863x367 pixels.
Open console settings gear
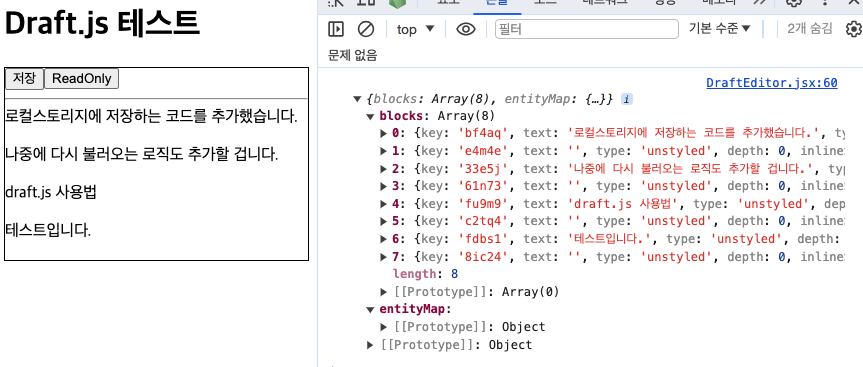854,29
